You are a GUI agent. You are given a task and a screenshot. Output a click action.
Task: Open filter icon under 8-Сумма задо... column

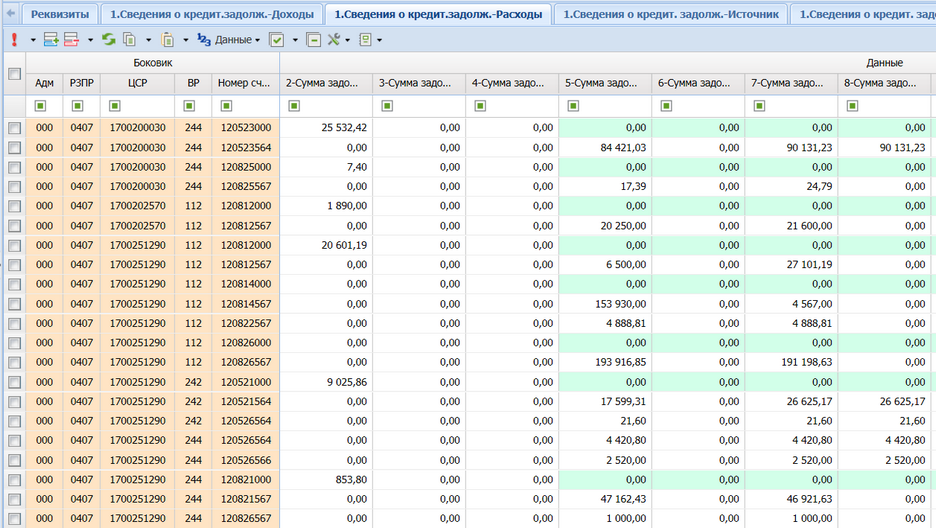tap(852, 106)
